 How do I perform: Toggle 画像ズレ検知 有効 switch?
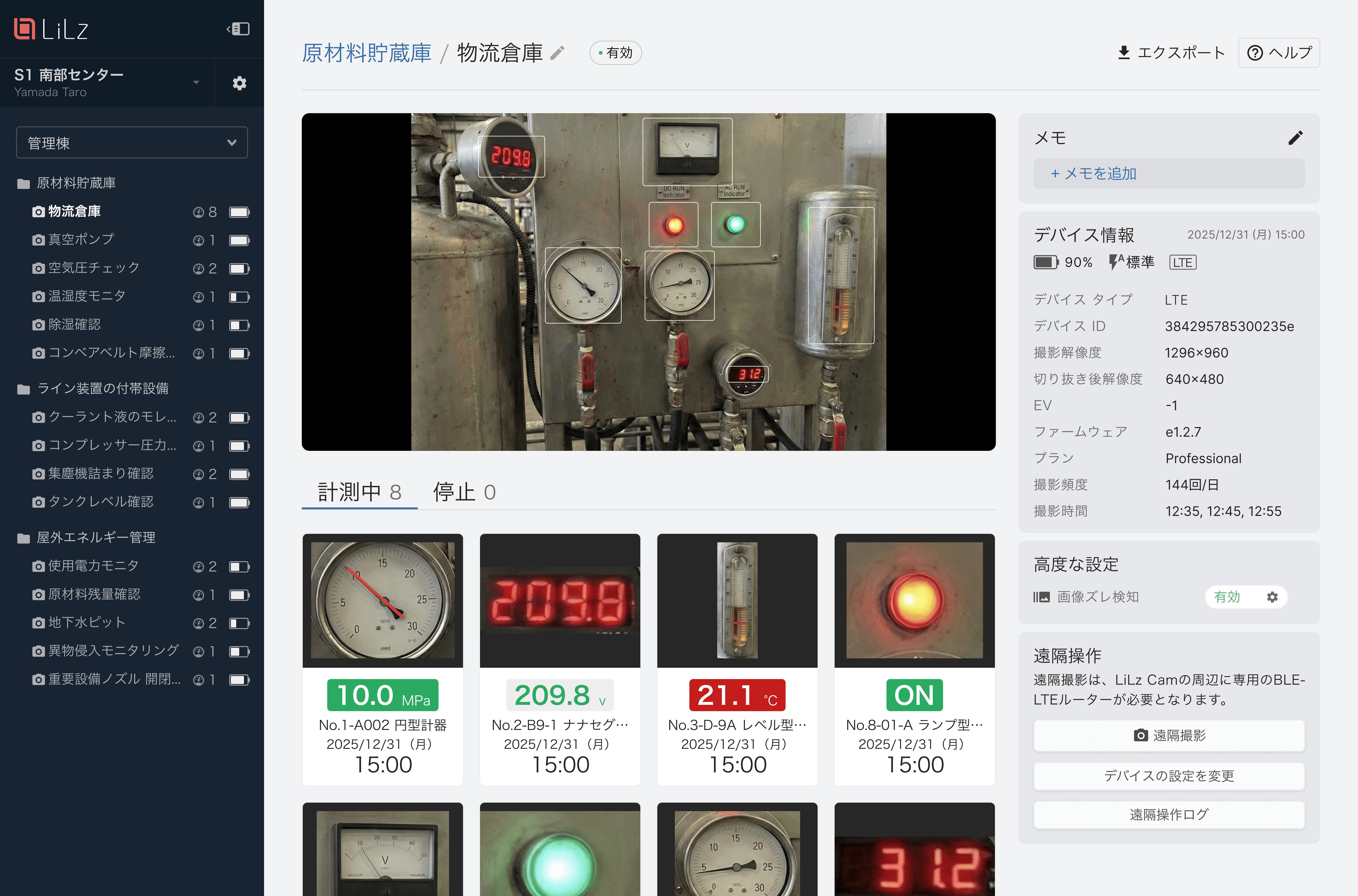1227,597
